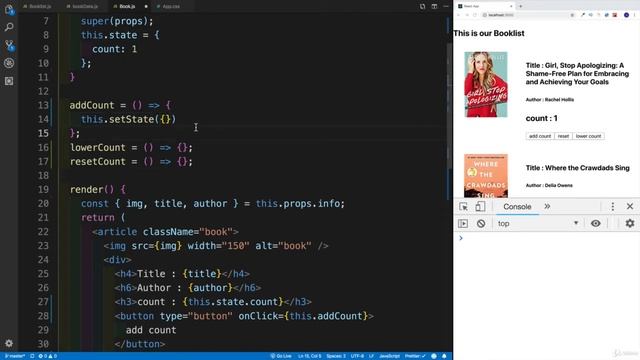The width and height of the screenshot is (640, 360).
Task: Click the unsaved dot on Book.js tab
Action: click(146, 6)
